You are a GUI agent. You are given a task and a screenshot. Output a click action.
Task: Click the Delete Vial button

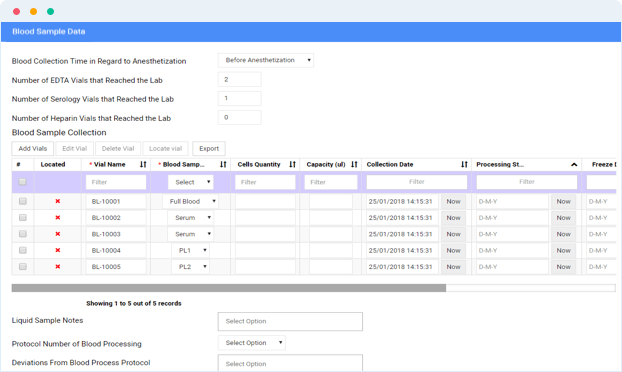118,148
